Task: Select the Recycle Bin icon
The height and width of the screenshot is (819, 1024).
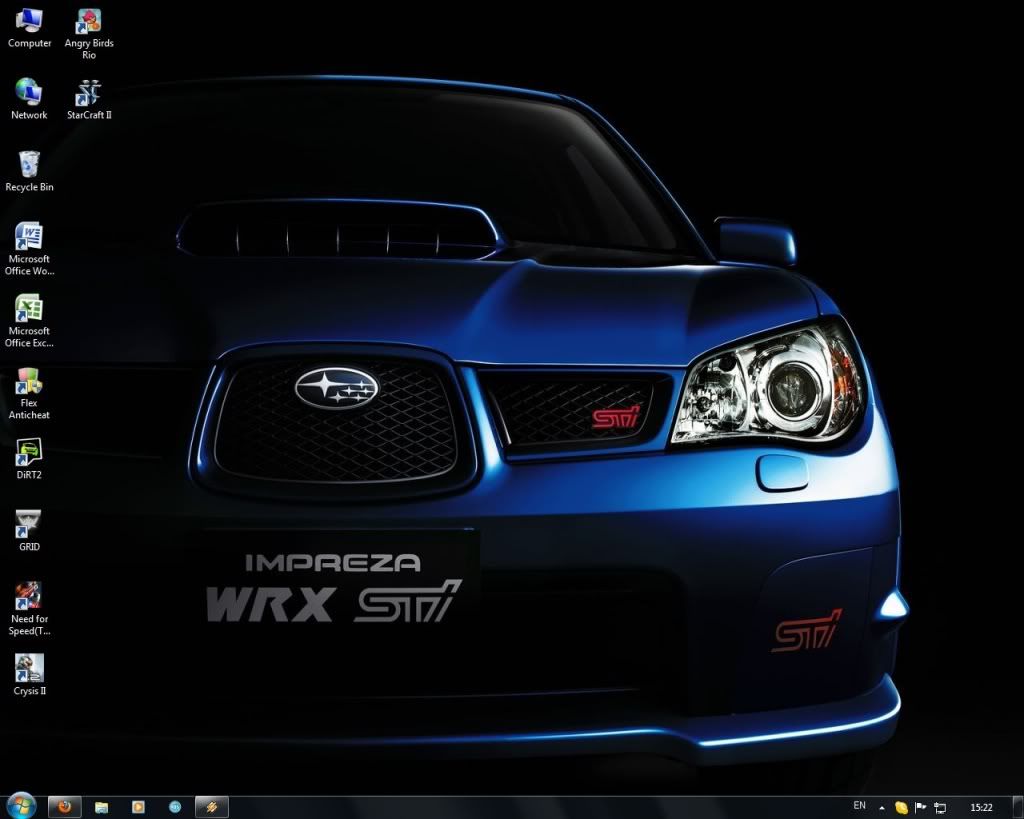Action: 29,171
